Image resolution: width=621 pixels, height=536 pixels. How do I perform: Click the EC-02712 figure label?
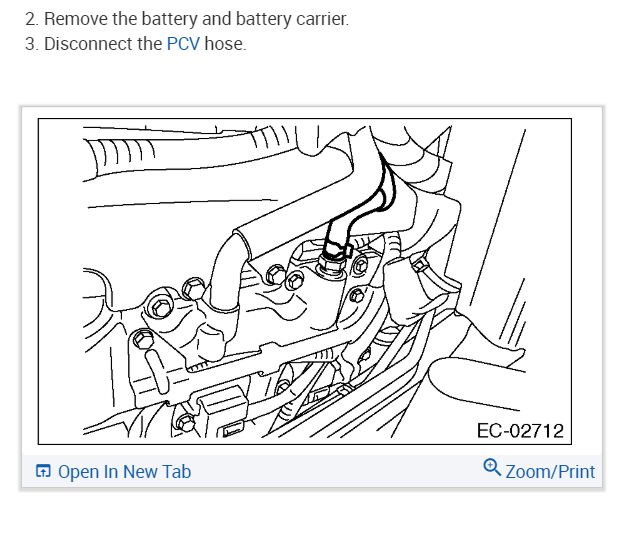(520, 431)
